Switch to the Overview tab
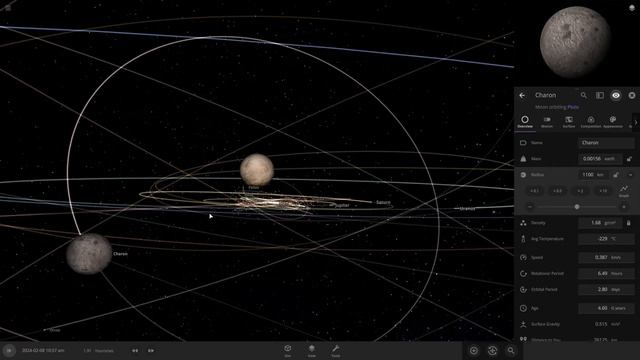The image size is (640, 360). click(525, 122)
